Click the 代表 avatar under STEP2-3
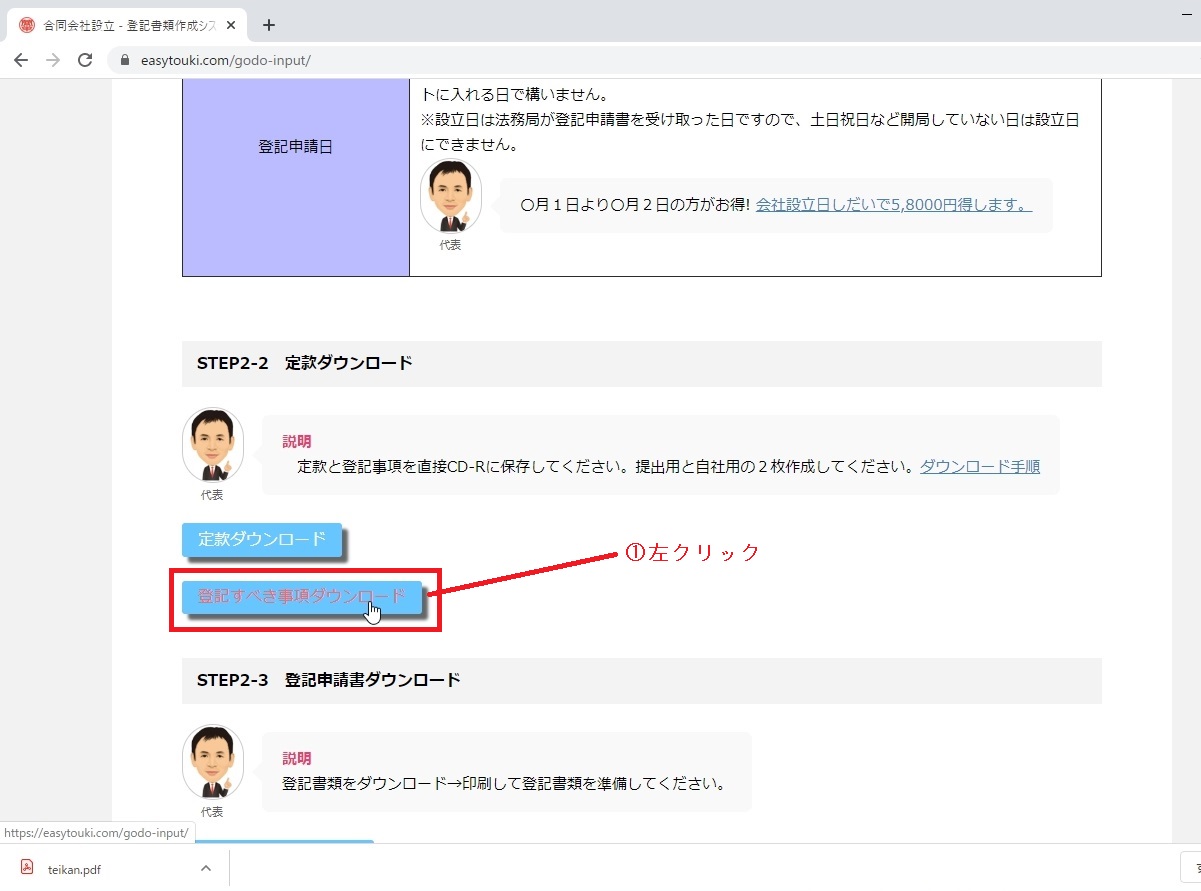 pyautogui.click(x=212, y=762)
